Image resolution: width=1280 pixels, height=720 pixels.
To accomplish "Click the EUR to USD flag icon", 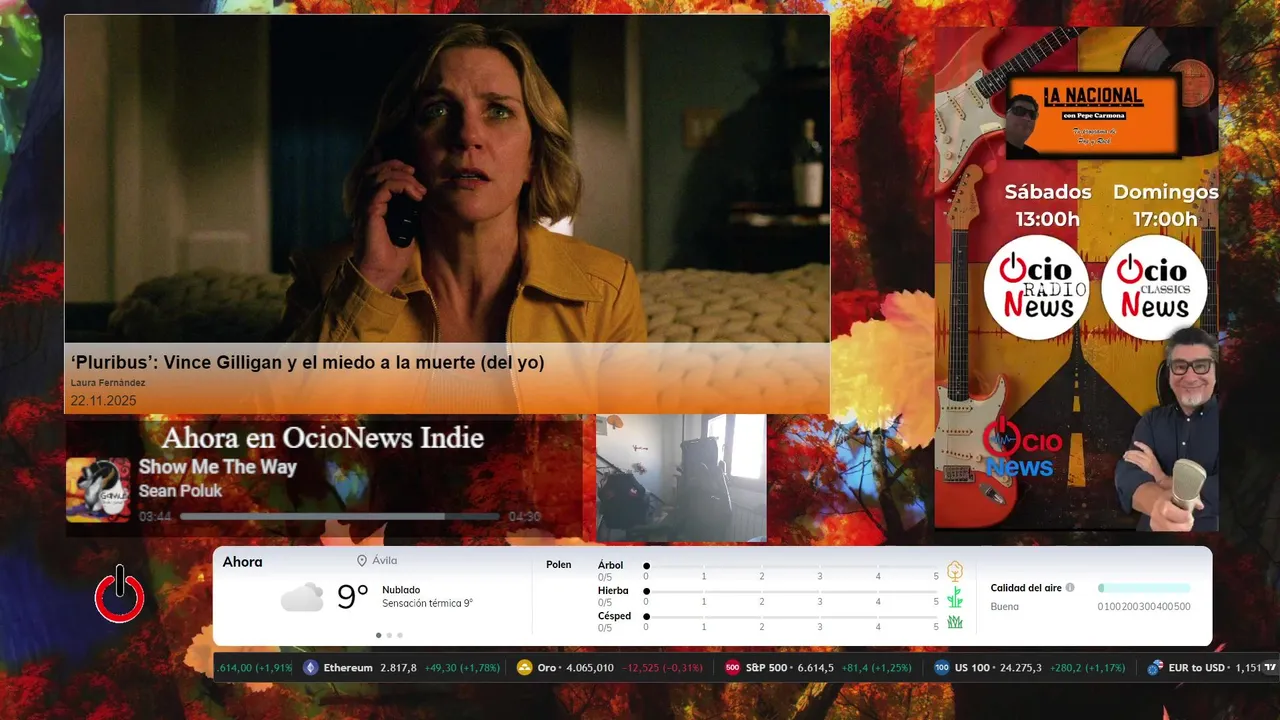I will pos(1156,667).
